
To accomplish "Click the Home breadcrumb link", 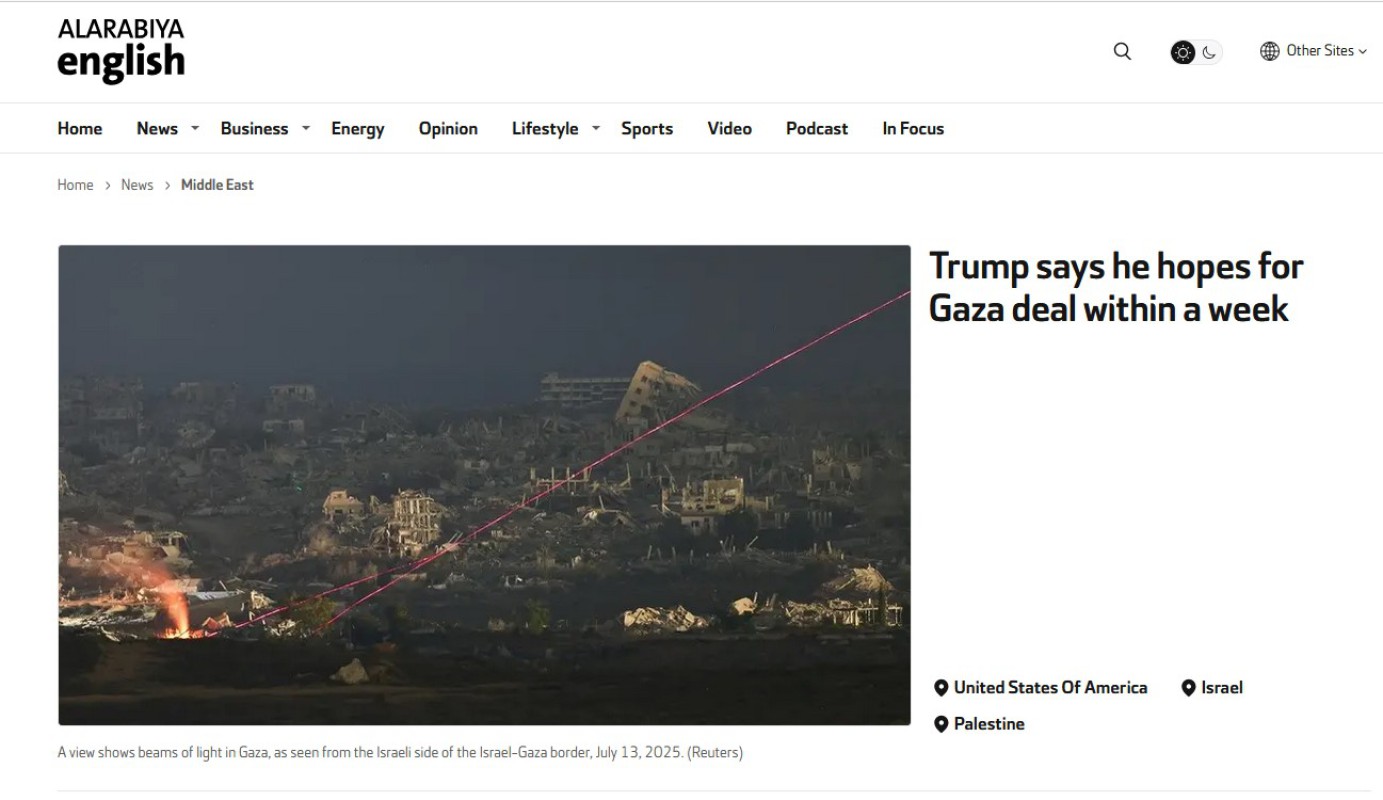I will [x=75, y=185].
